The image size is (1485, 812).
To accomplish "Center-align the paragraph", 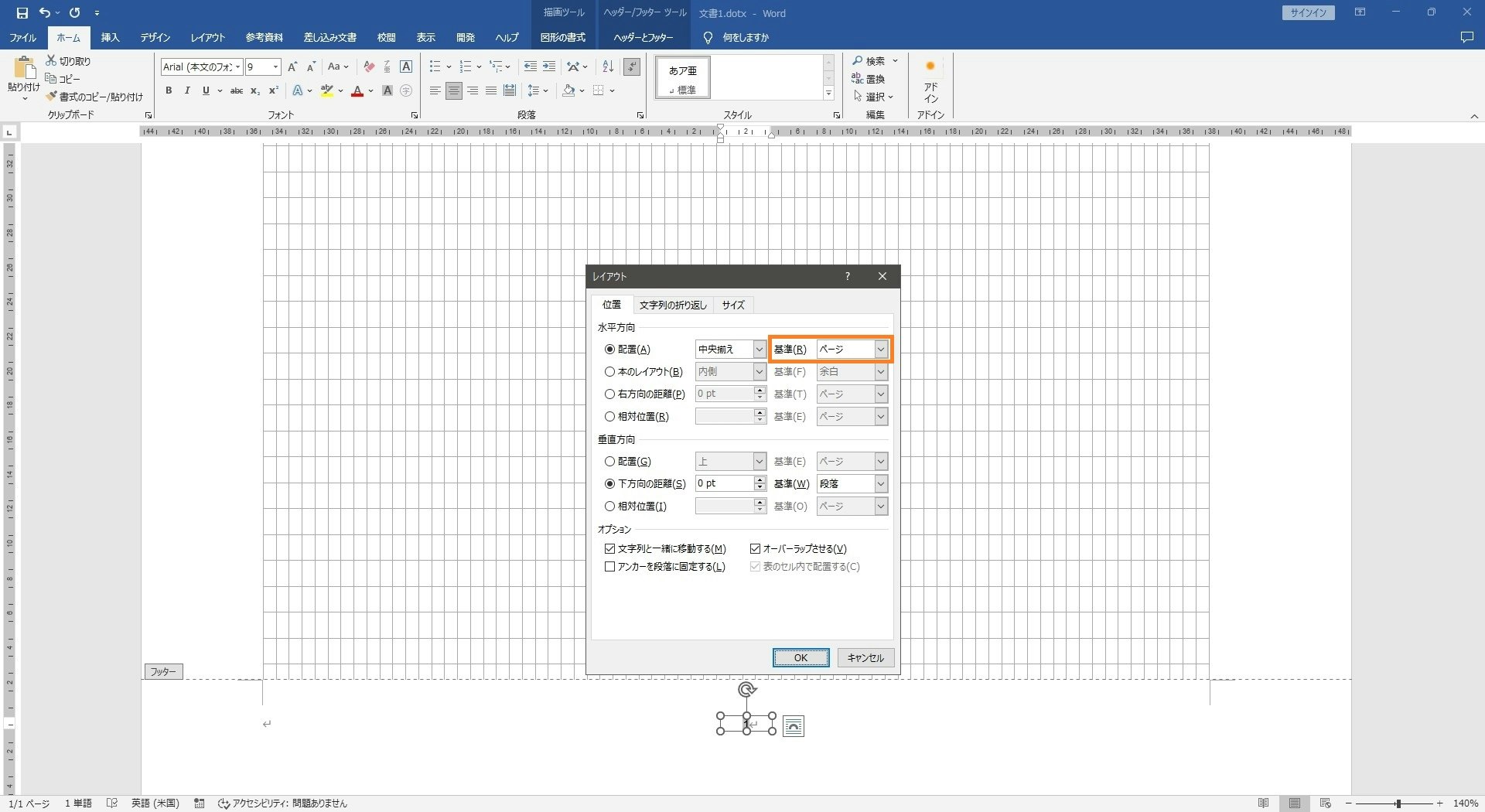I will click(454, 90).
